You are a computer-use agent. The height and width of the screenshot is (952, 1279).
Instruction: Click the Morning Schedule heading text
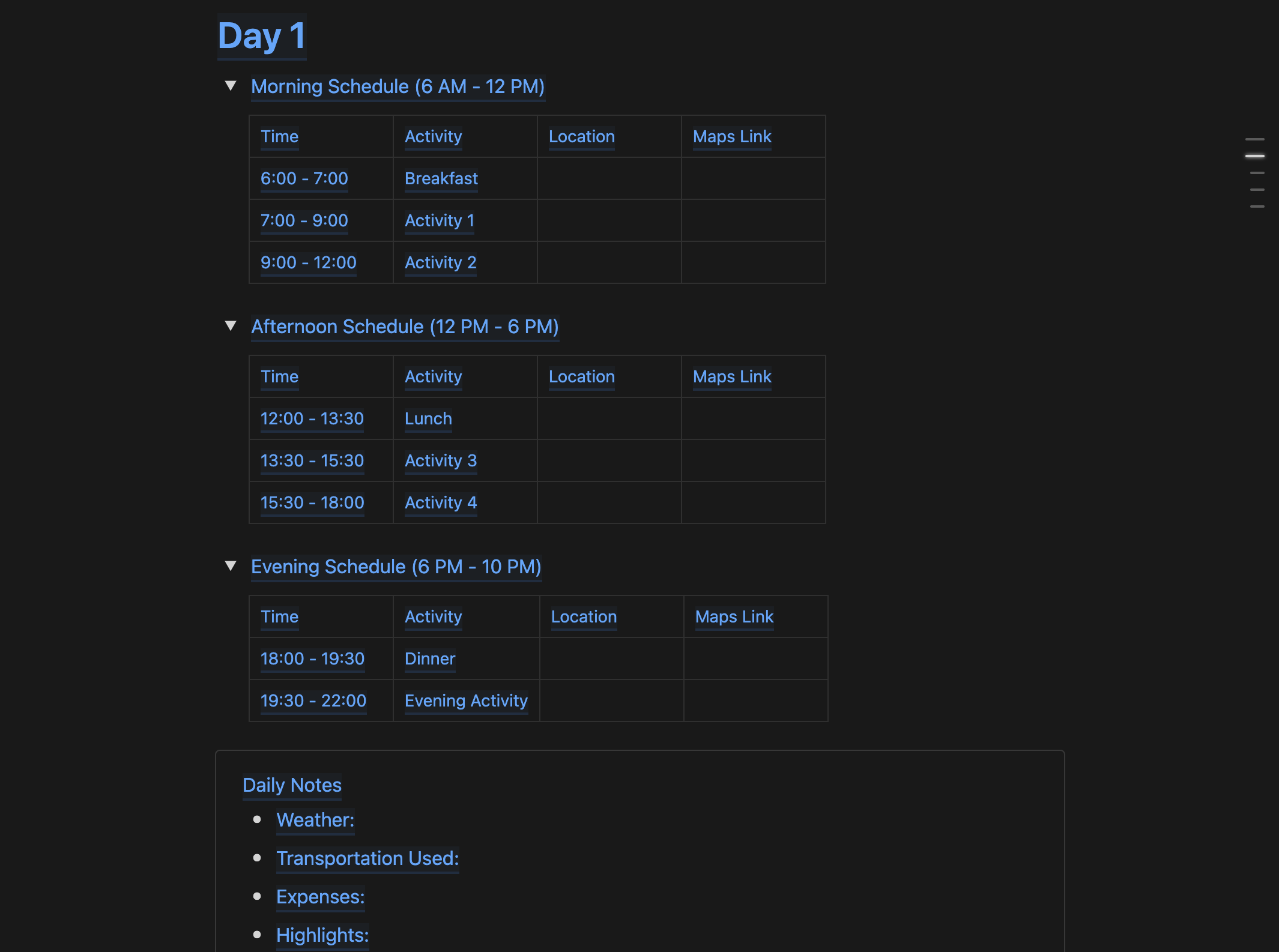(398, 86)
